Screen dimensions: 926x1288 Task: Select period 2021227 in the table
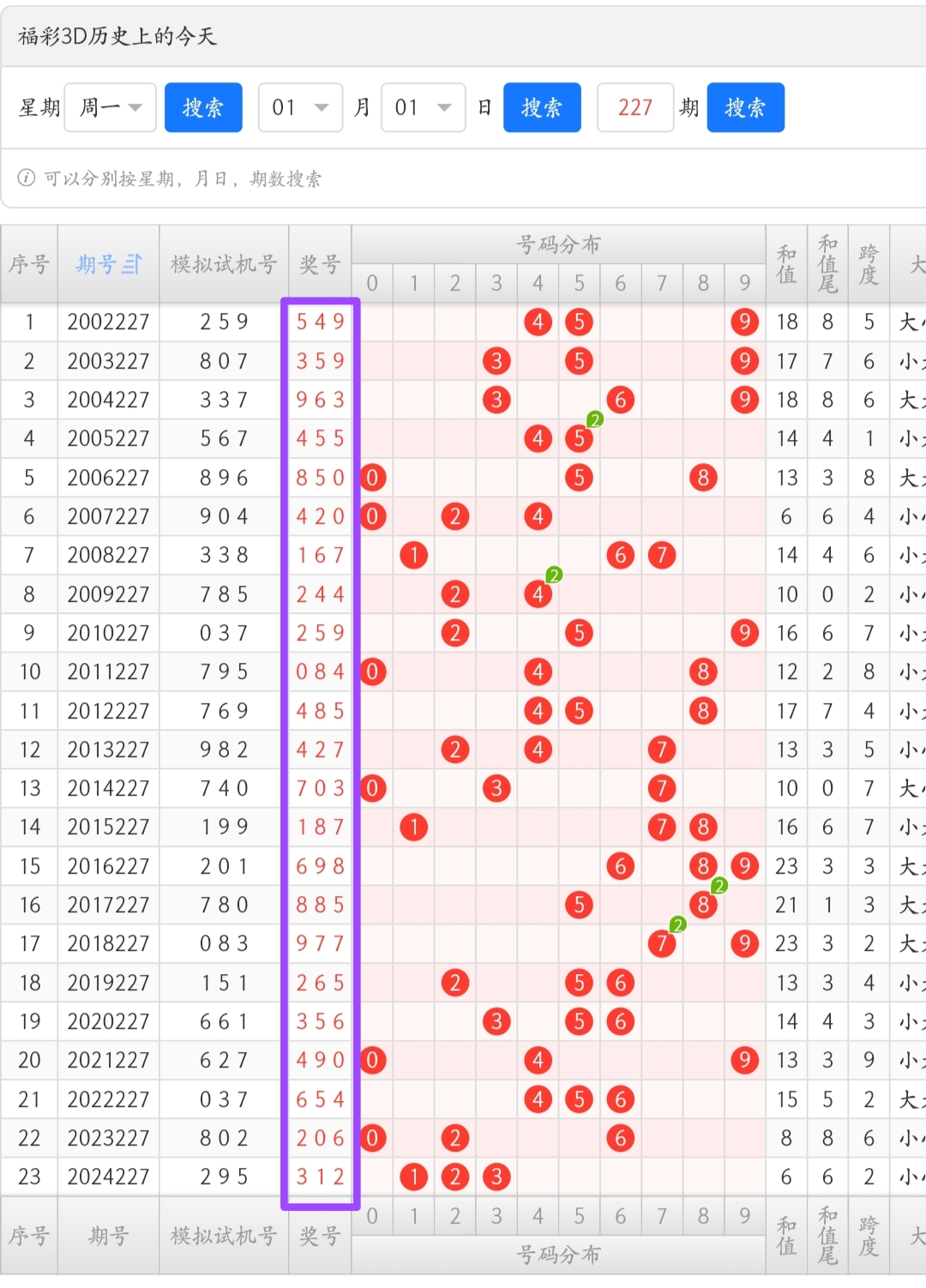point(108,1060)
